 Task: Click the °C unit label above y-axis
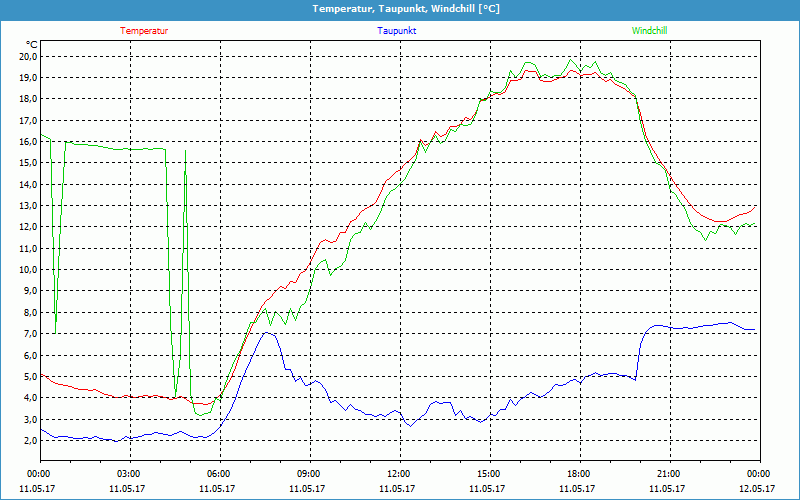point(31,44)
